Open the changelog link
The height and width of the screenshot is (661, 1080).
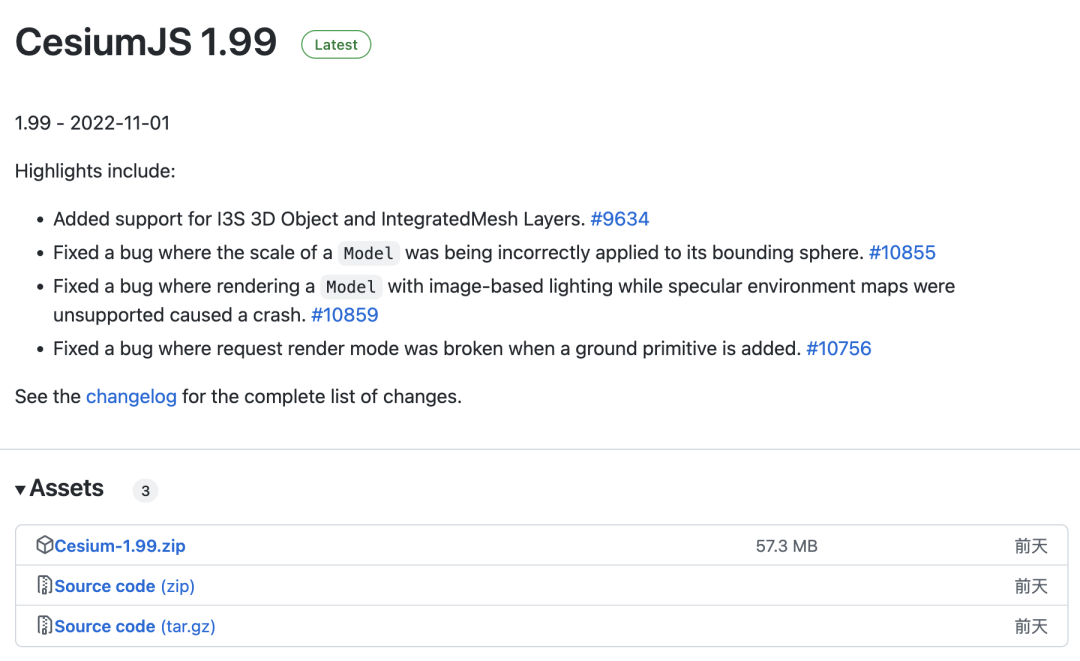click(131, 397)
